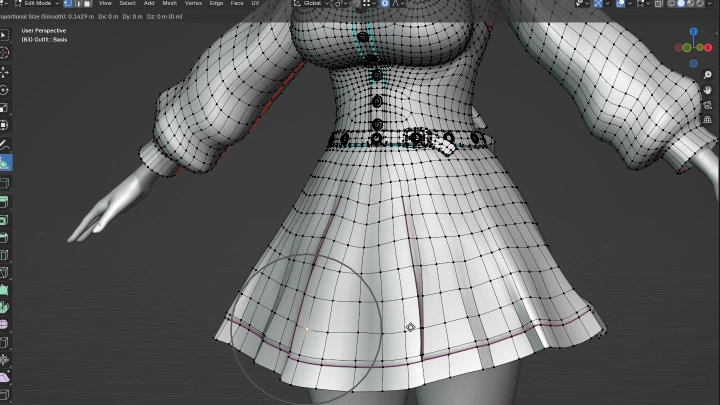Select the Rotate tool in the toolbar
Screen dimensions: 720x405
point(5,89)
